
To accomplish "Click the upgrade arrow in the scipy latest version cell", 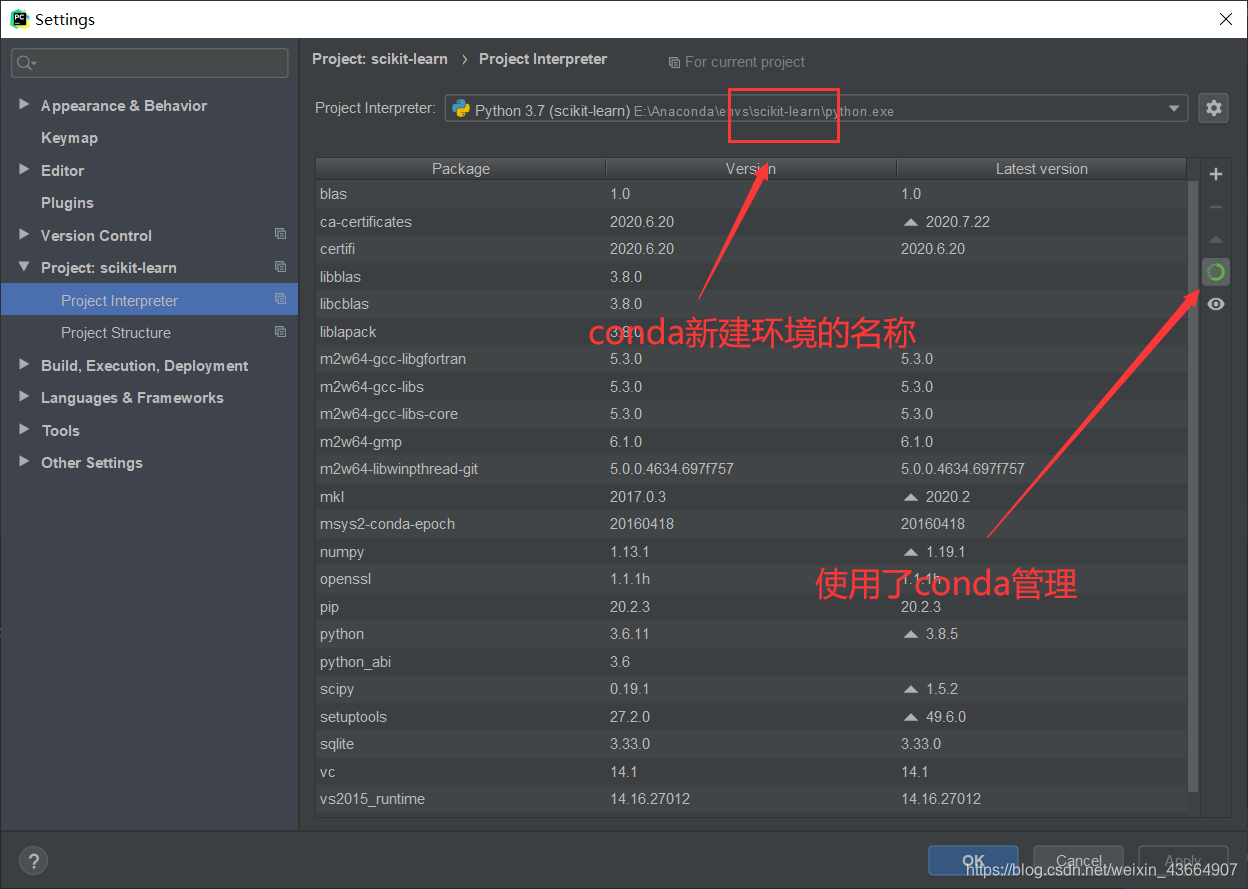I will coord(910,689).
